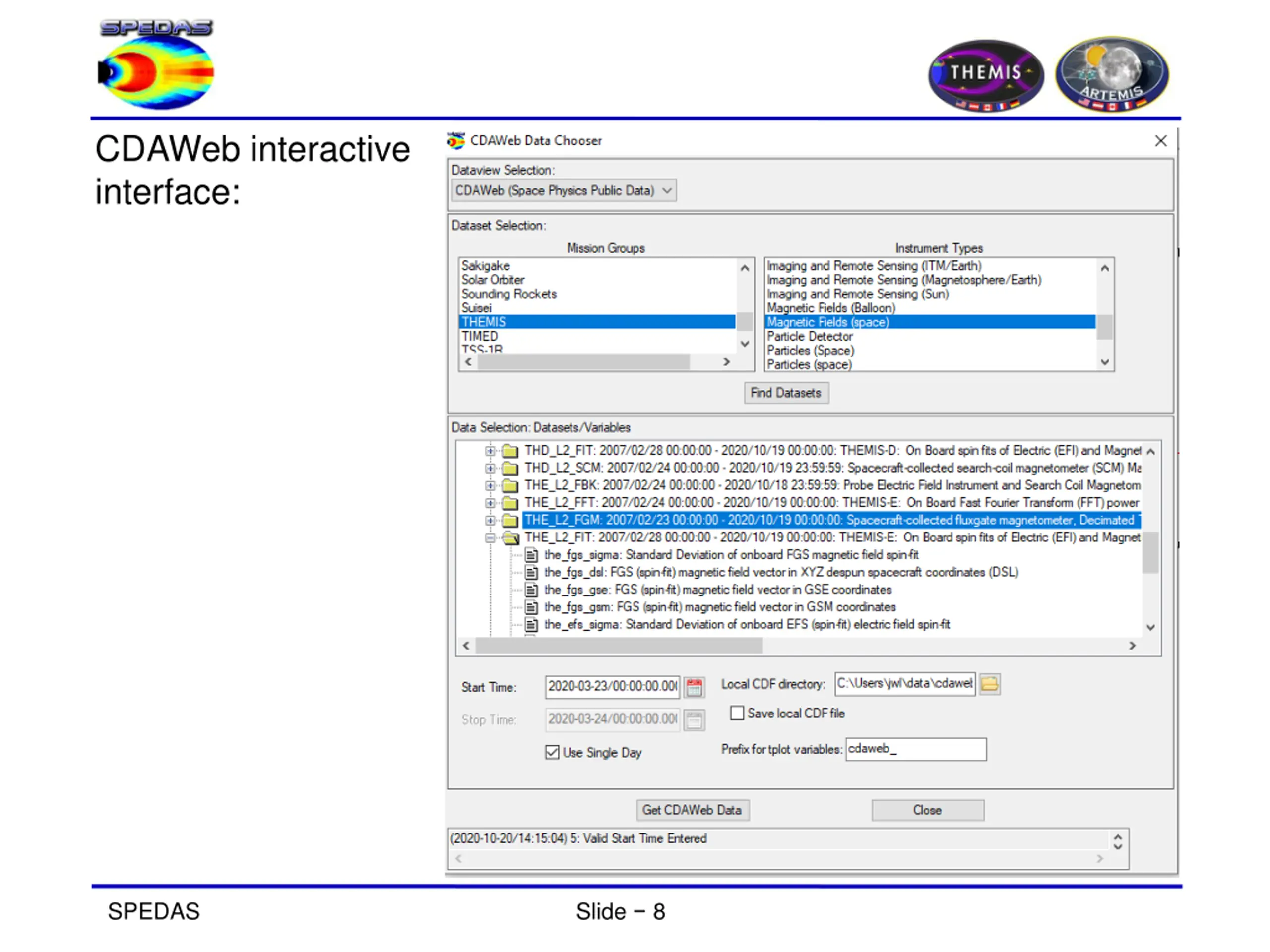Click the THE_L2_FGM folder icon
The width and height of the screenshot is (1270, 952).
point(510,521)
